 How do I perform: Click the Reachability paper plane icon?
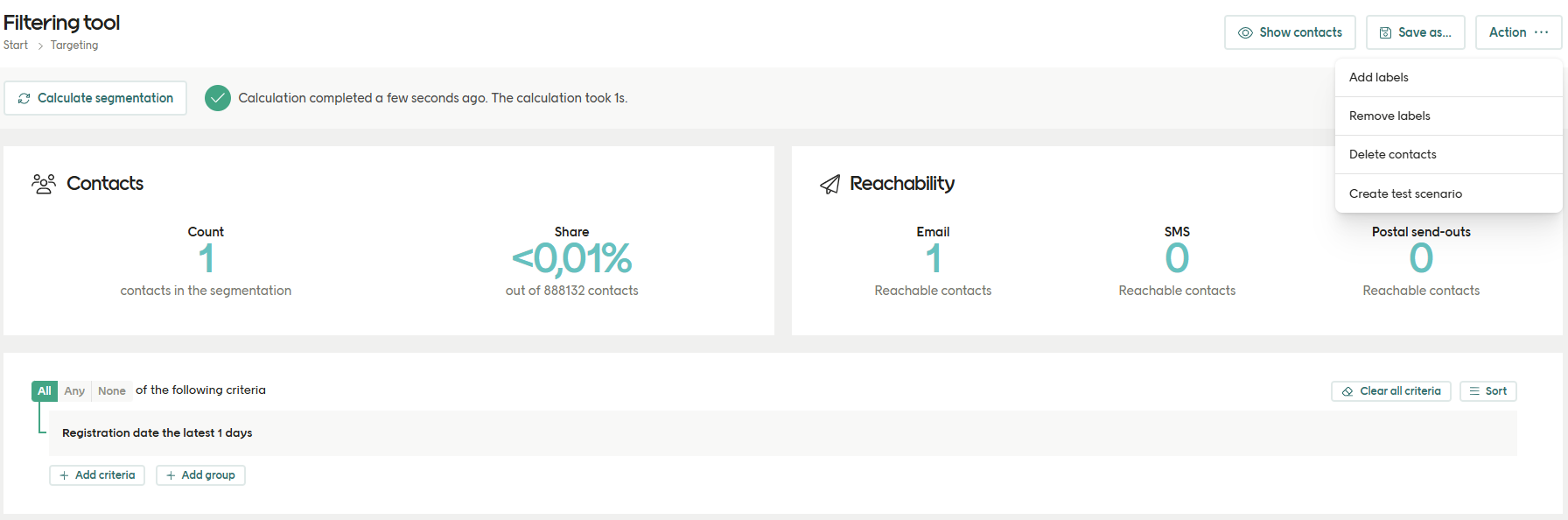[x=829, y=184]
